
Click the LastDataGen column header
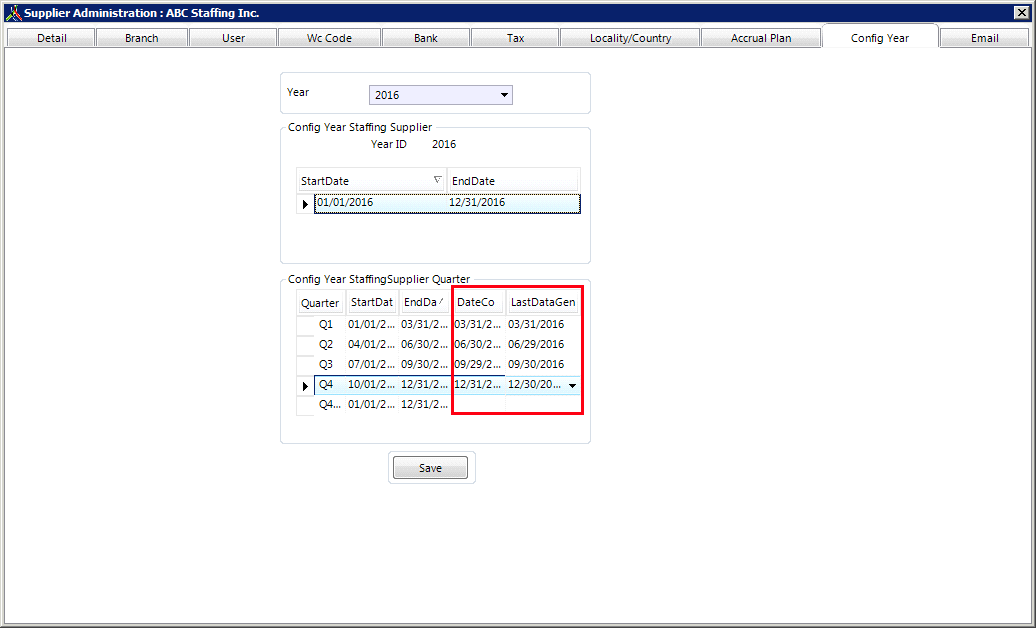point(543,302)
